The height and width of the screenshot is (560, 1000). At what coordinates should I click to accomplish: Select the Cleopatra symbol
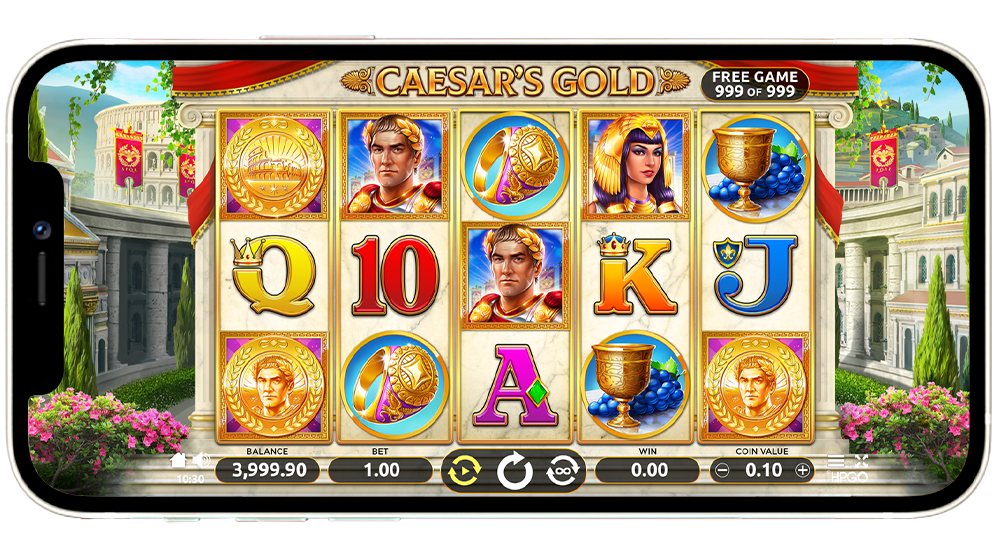point(635,166)
